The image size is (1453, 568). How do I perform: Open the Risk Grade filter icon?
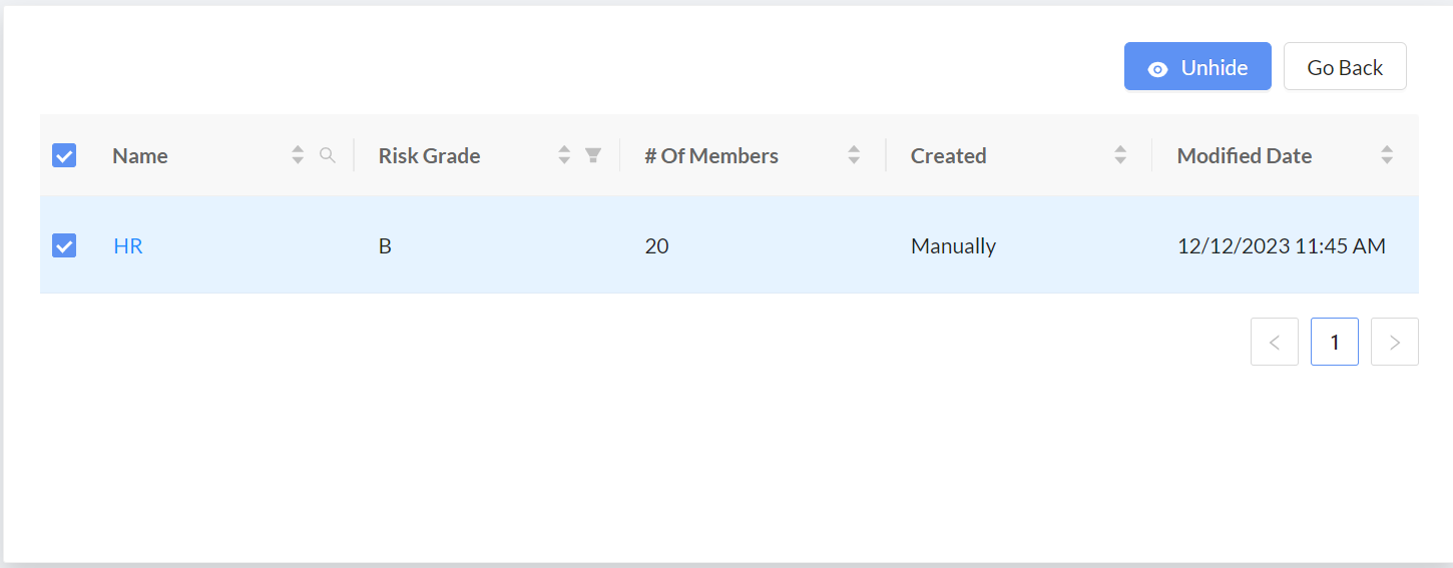(x=593, y=155)
